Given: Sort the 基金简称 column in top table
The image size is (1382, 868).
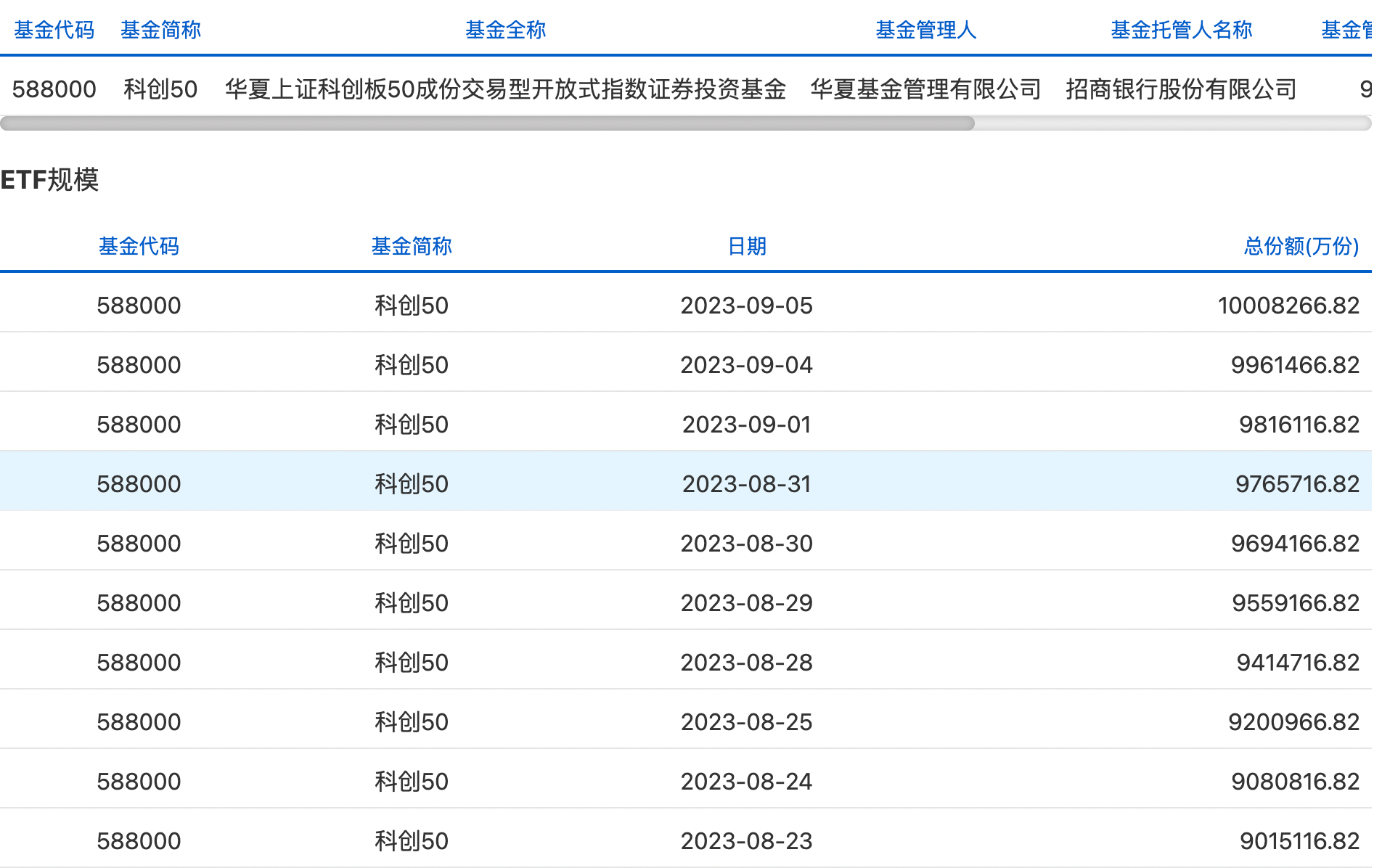Looking at the screenshot, I should coord(160,30).
